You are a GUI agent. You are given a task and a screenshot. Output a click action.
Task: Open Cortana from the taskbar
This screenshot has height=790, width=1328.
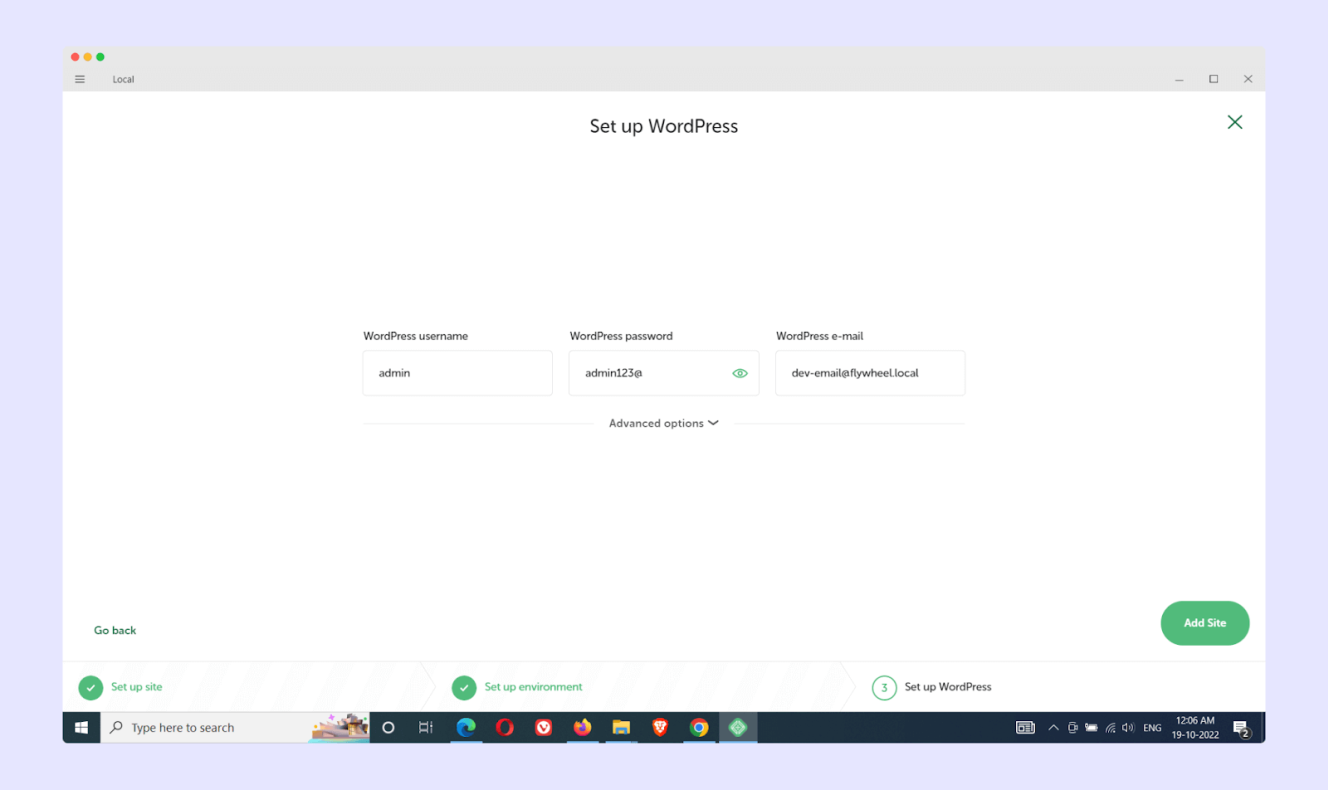[x=389, y=727]
